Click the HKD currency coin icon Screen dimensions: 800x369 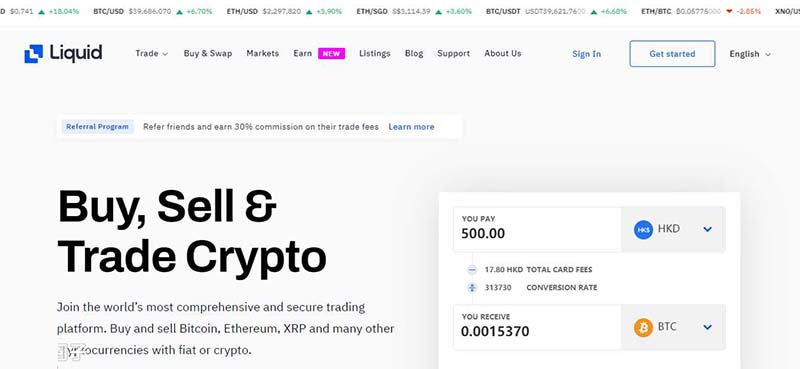[x=643, y=230]
